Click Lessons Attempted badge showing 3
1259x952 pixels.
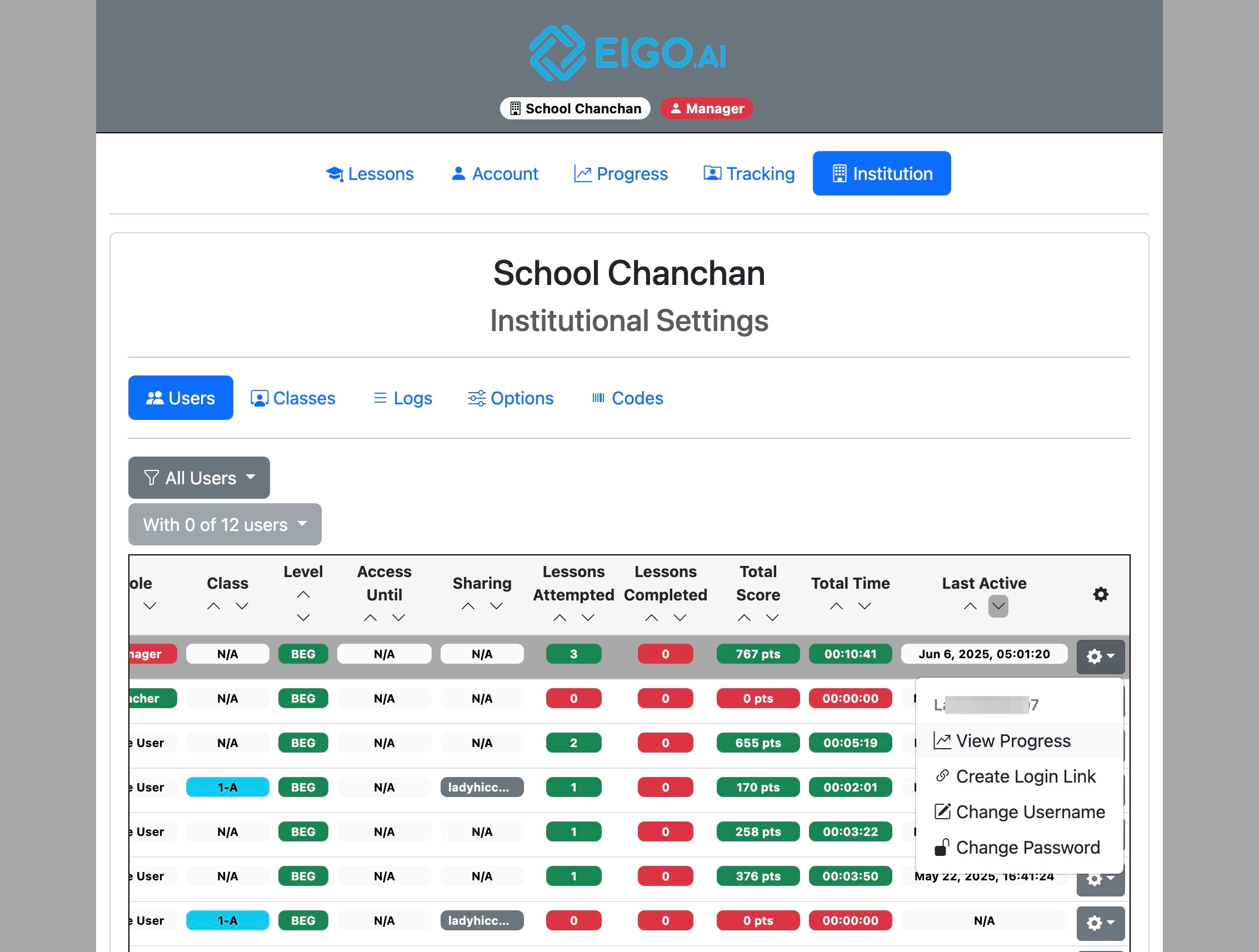click(574, 654)
